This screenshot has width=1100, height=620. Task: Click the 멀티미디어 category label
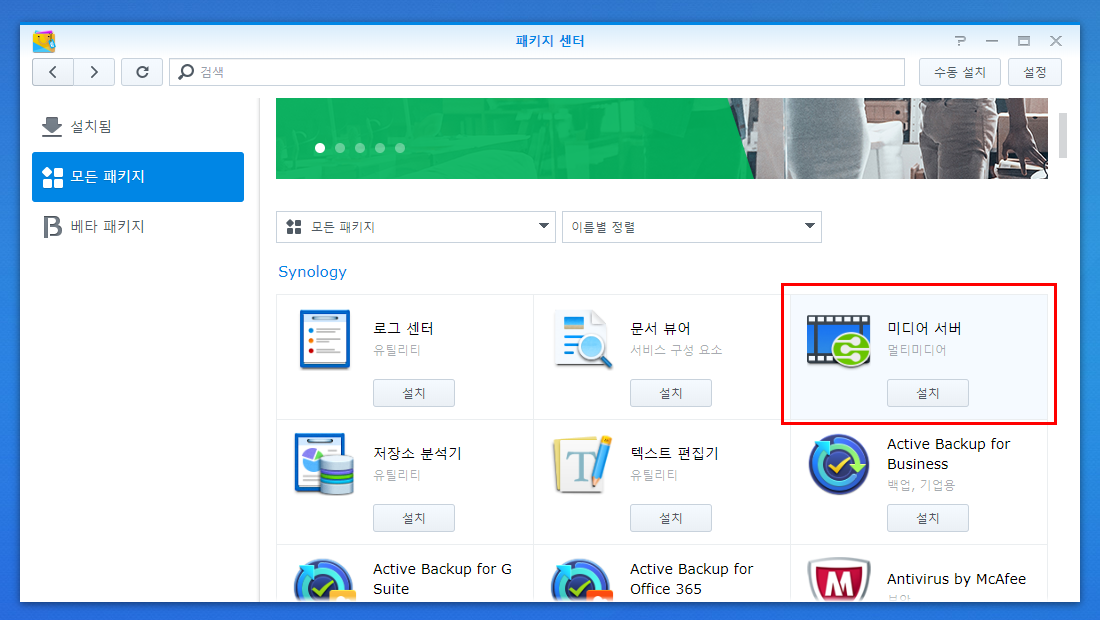tap(917, 350)
